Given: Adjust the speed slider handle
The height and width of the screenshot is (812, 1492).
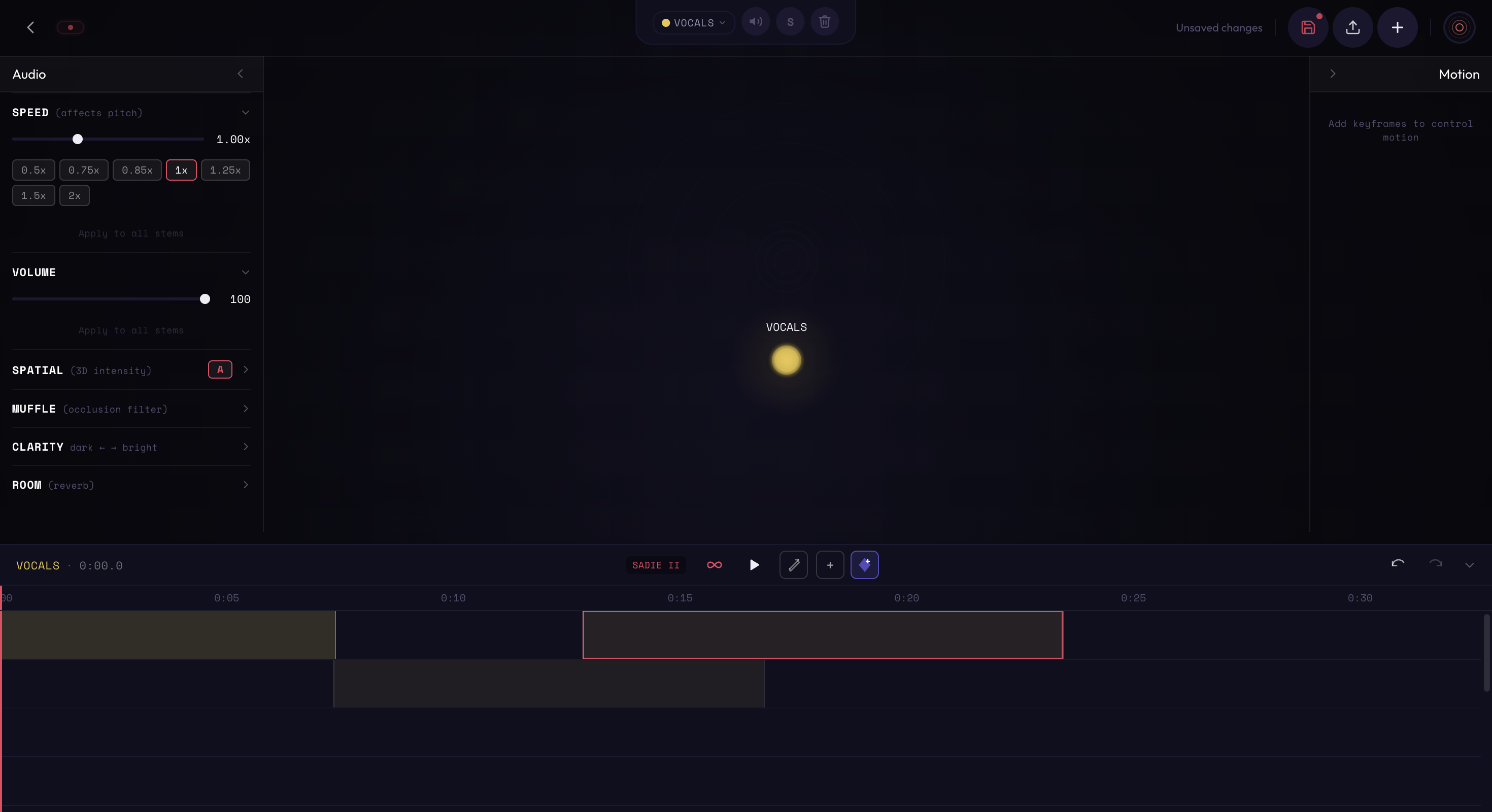Looking at the screenshot, I should [78, 139].
